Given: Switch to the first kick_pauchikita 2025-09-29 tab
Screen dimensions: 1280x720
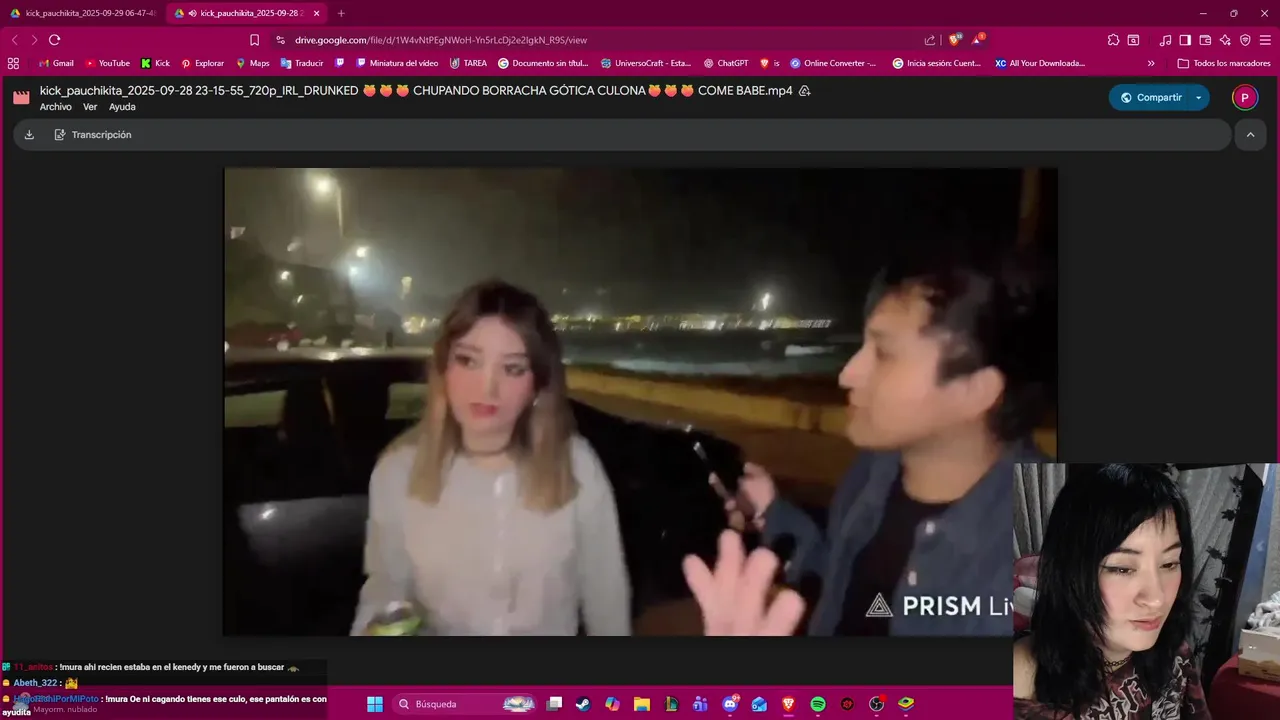Looking at the screenshot, I should (82, 13).
